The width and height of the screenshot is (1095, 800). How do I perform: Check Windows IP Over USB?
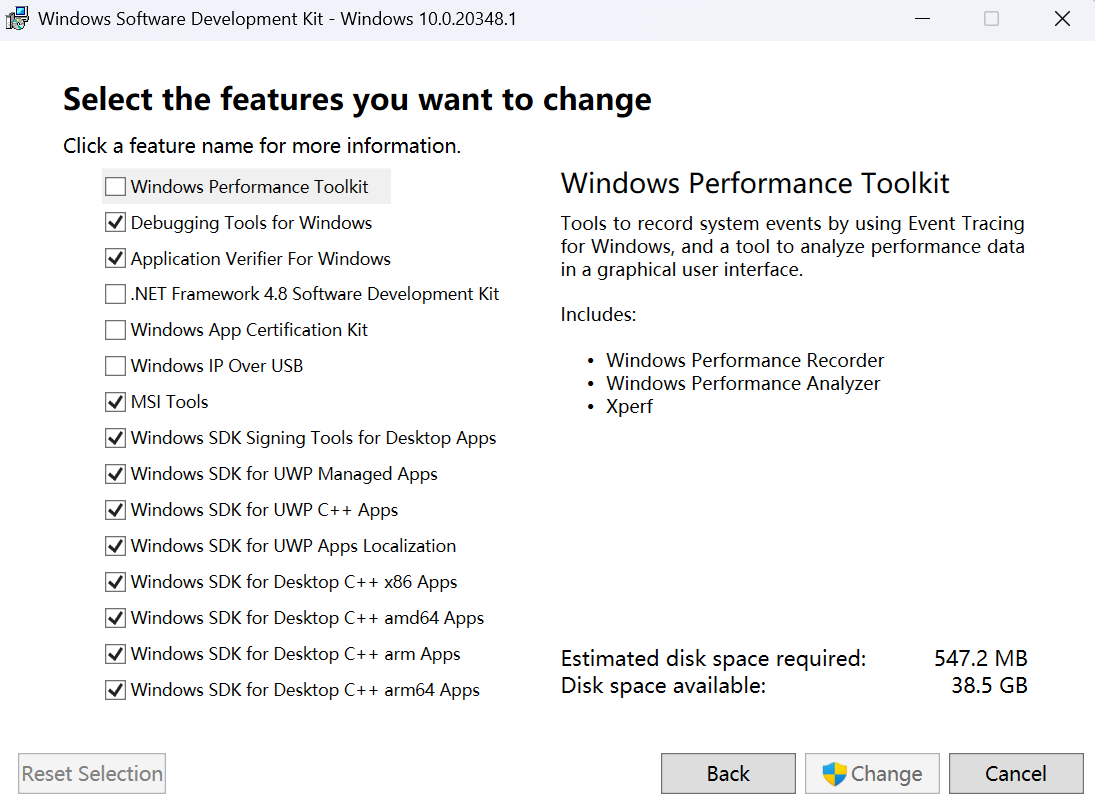115,365
